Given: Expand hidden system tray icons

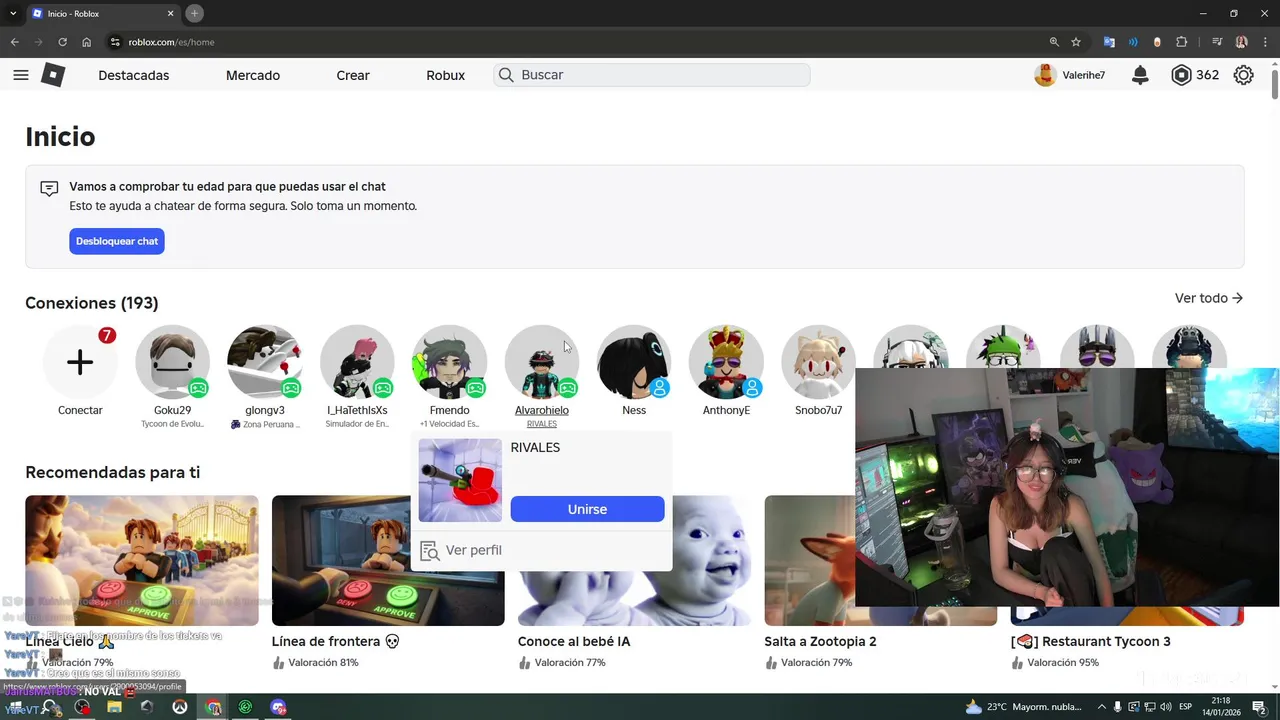Looking at the screenshot, I should click(x=1102, y=707).
